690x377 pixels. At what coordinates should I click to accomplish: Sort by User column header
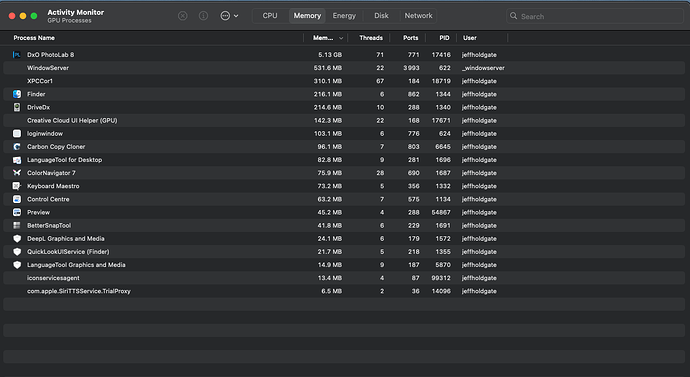470,38
